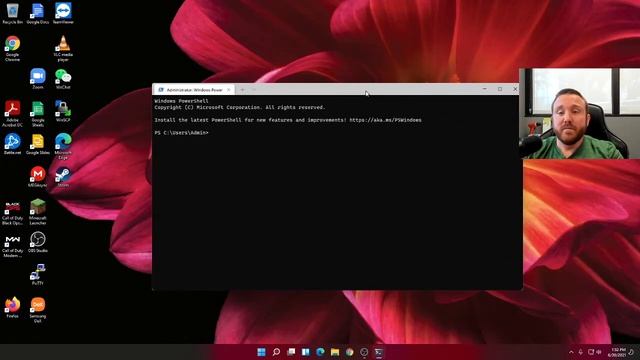Open taskbar Search

click(x=276, y=352)
